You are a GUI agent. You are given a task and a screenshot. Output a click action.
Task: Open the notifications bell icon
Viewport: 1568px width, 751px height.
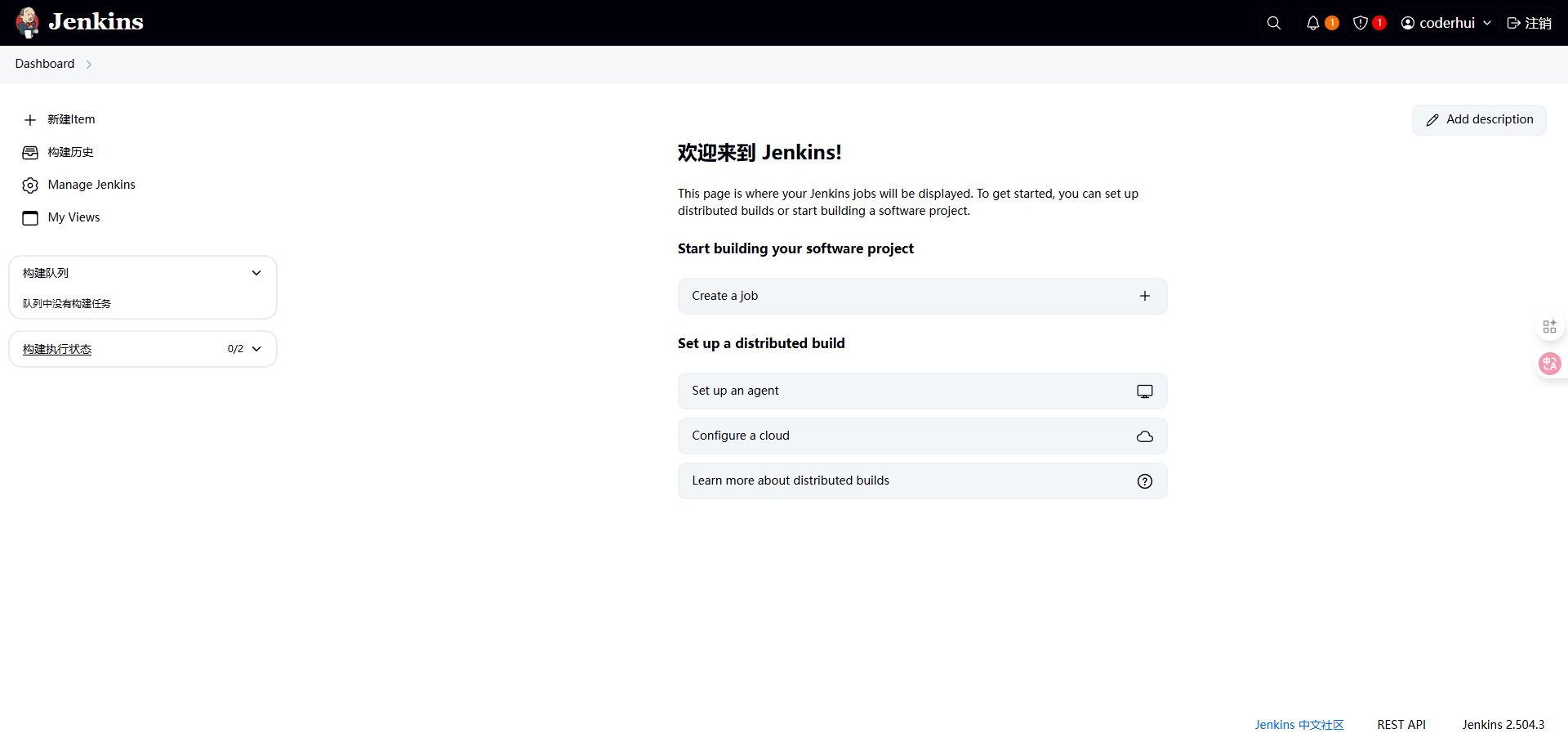pos(1313,23)
